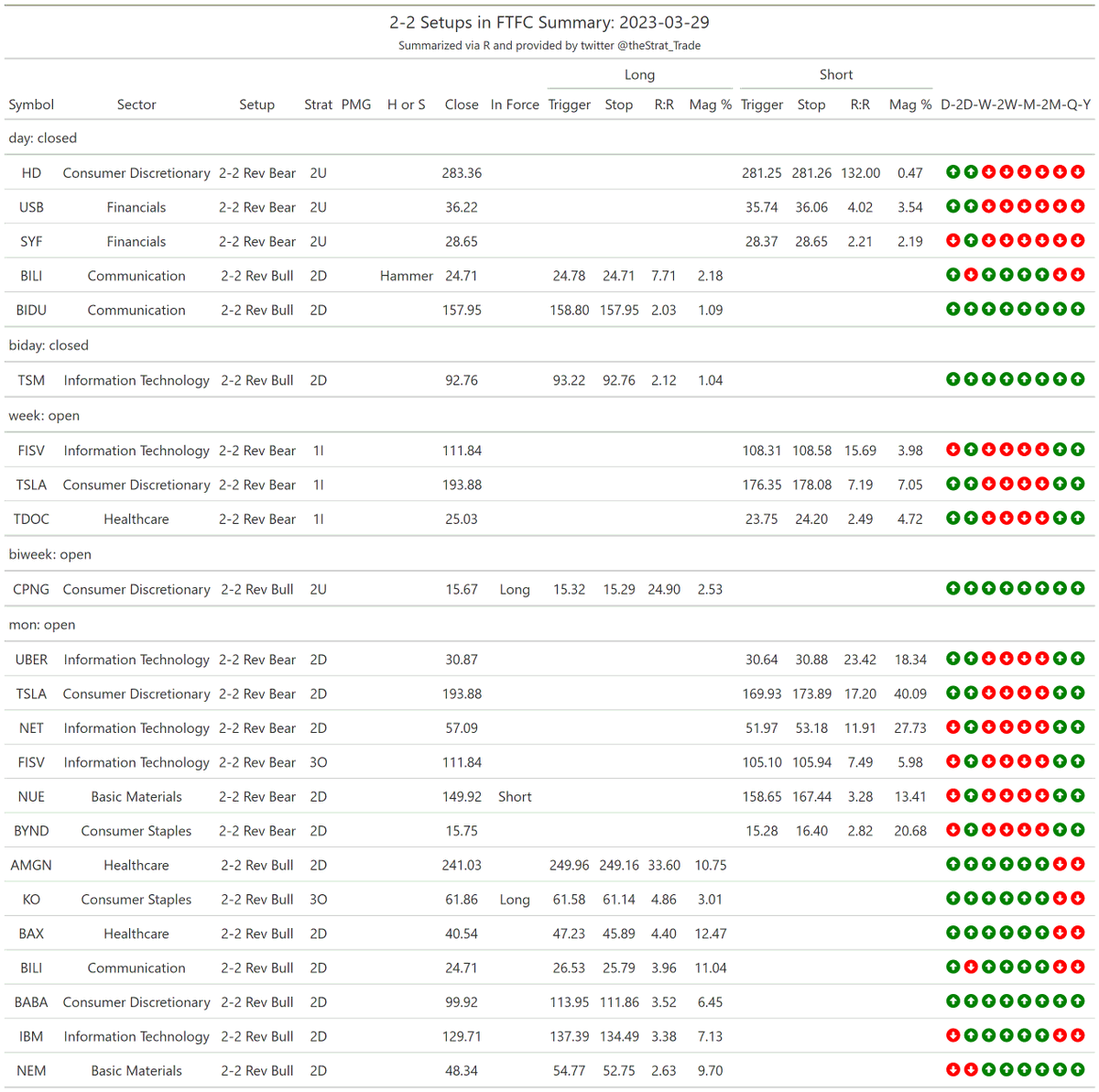The height and width of the screenshot is (1092, 1099).
Task: Click the In Force column header
Action: tap(515, 104)
